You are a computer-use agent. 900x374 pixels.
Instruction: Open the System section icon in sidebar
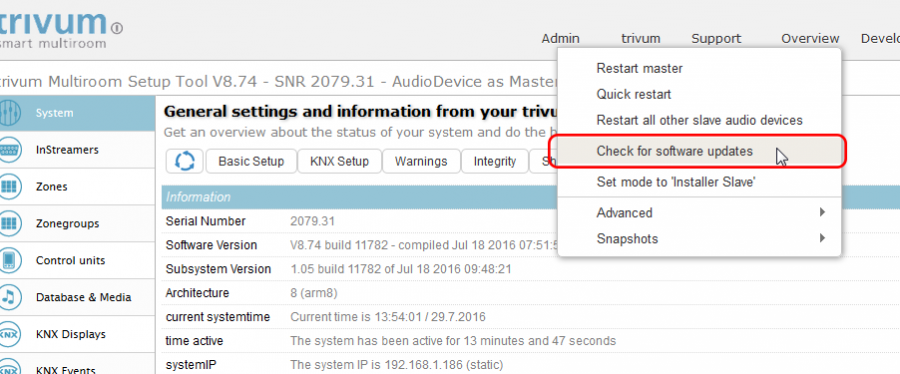tap(10, 113)
